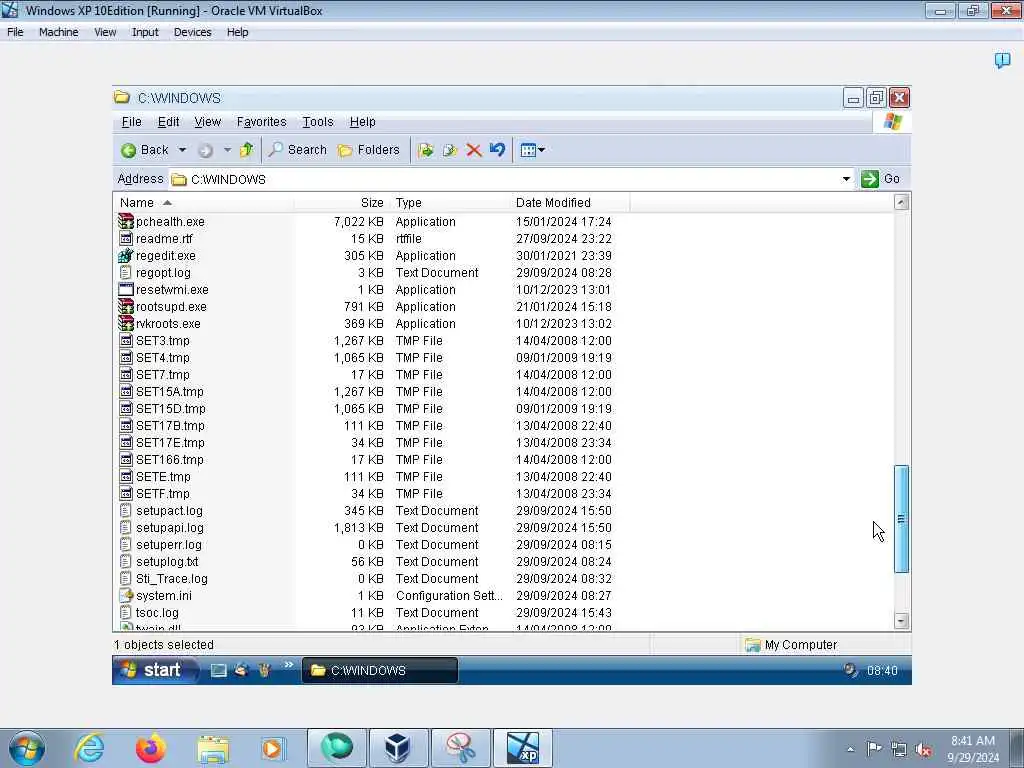Click the Windows 7 Start orb
This screenshot has height=768, width=1024.
pyautogui.click(x=27, y=748)
